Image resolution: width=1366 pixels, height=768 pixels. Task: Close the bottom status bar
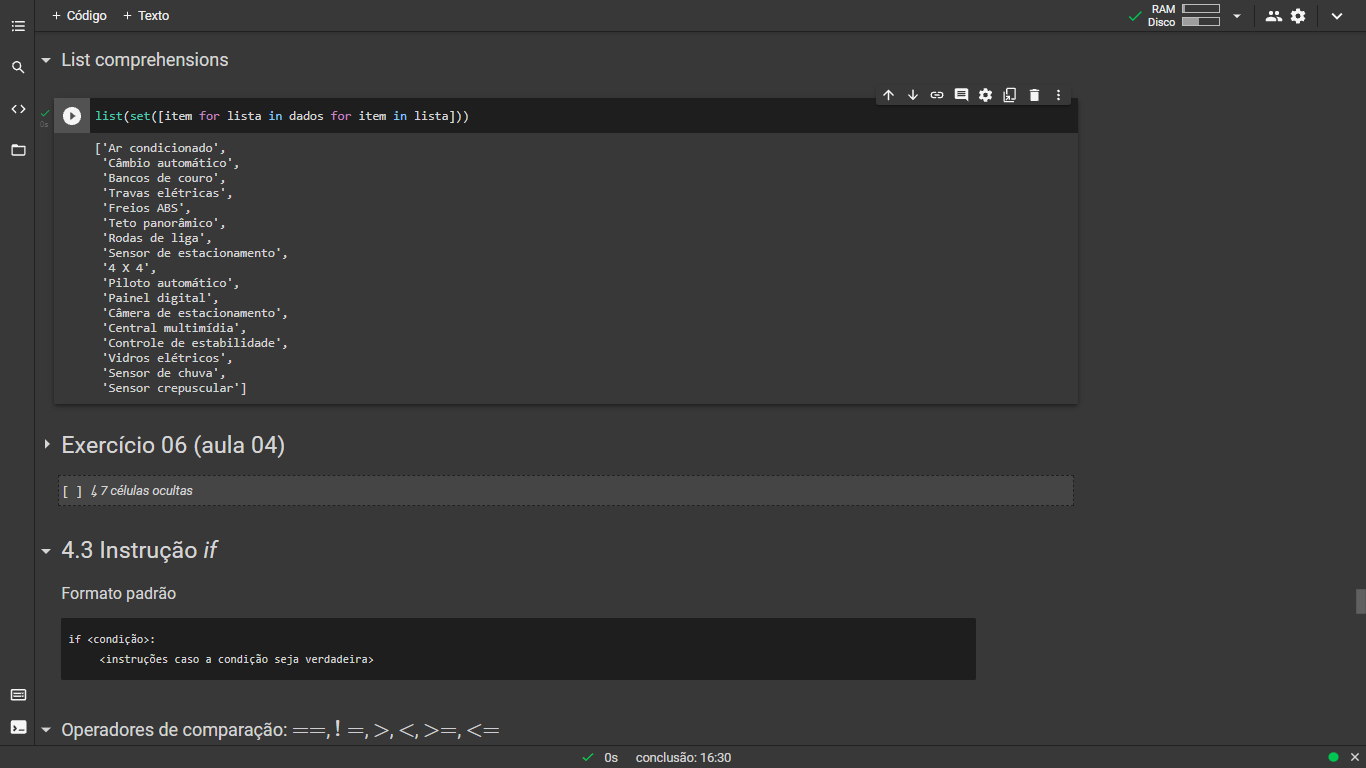1353,757
